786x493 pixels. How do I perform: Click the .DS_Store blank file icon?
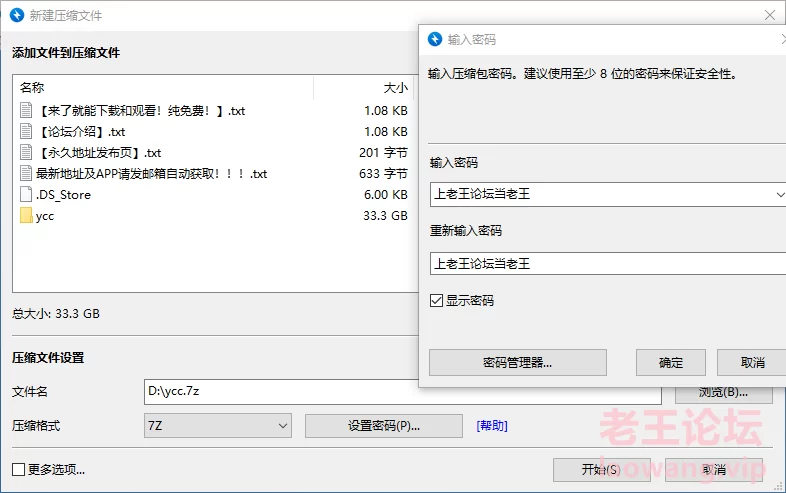pyautogui.click(x=26, y=195)
